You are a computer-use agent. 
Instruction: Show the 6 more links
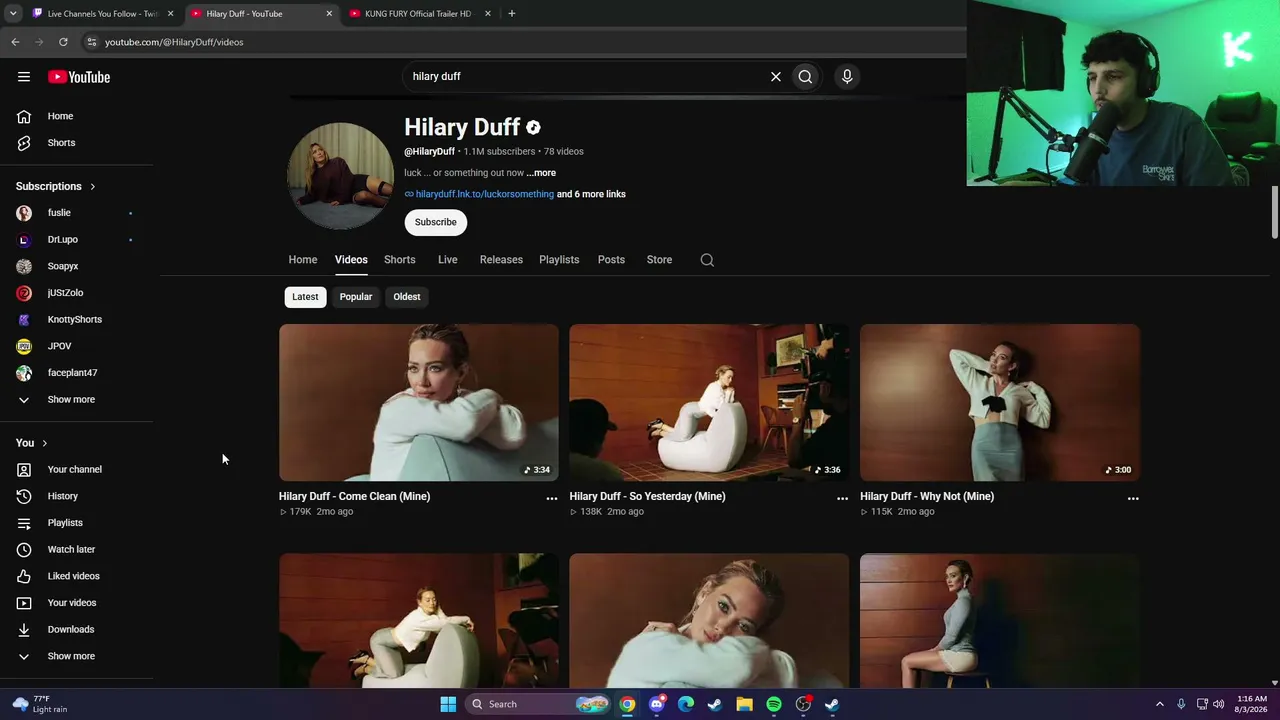[x=591, y=194]
